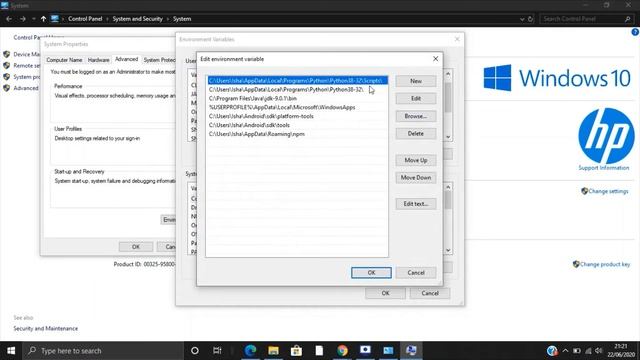
Task: Click the up-one-level arrow in address bar
Action: [43, 19]
